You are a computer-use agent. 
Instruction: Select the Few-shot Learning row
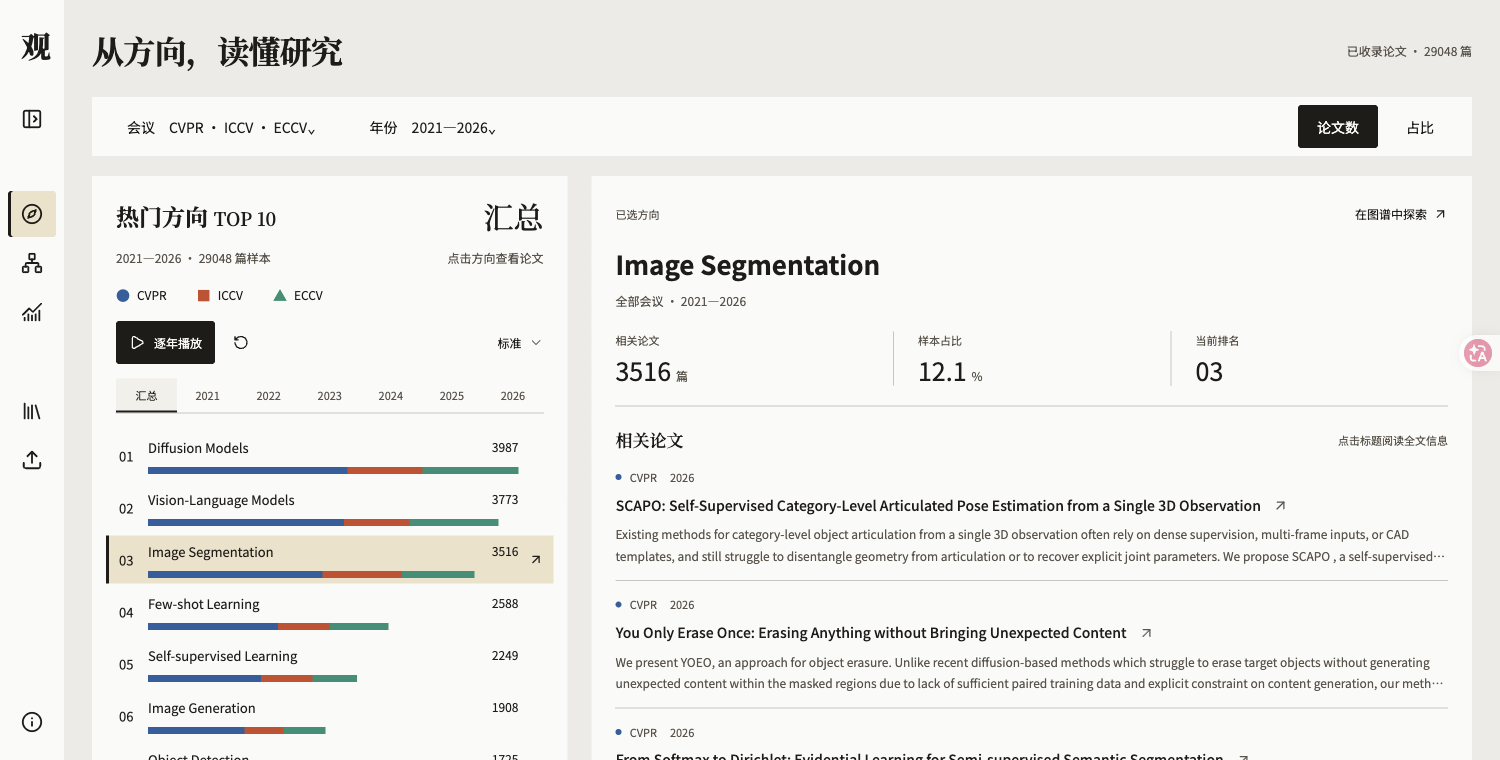pyautogui.click(x=330, y=612)
